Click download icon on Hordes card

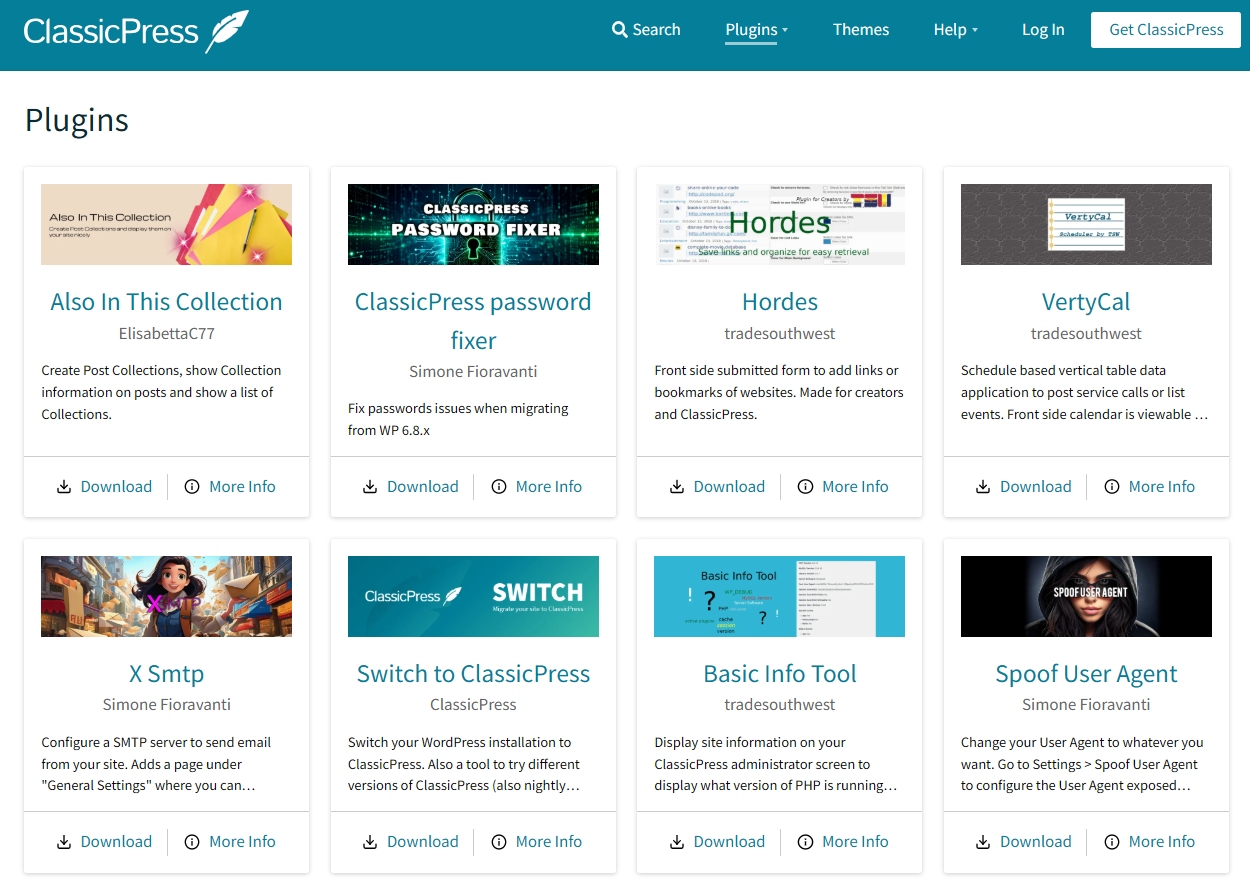click(677, 487)
